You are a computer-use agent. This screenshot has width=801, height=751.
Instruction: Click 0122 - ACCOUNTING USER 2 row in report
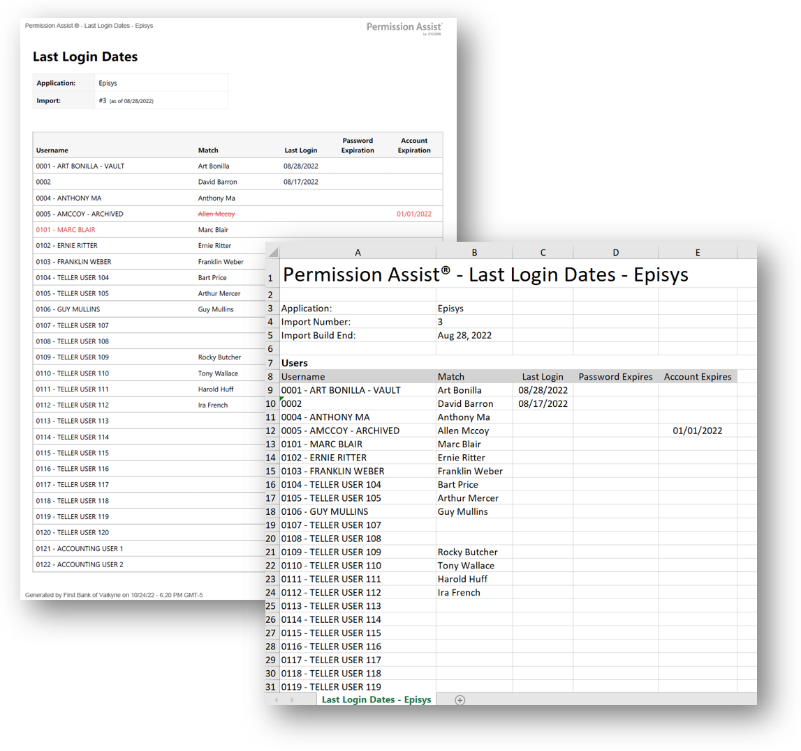80,565
